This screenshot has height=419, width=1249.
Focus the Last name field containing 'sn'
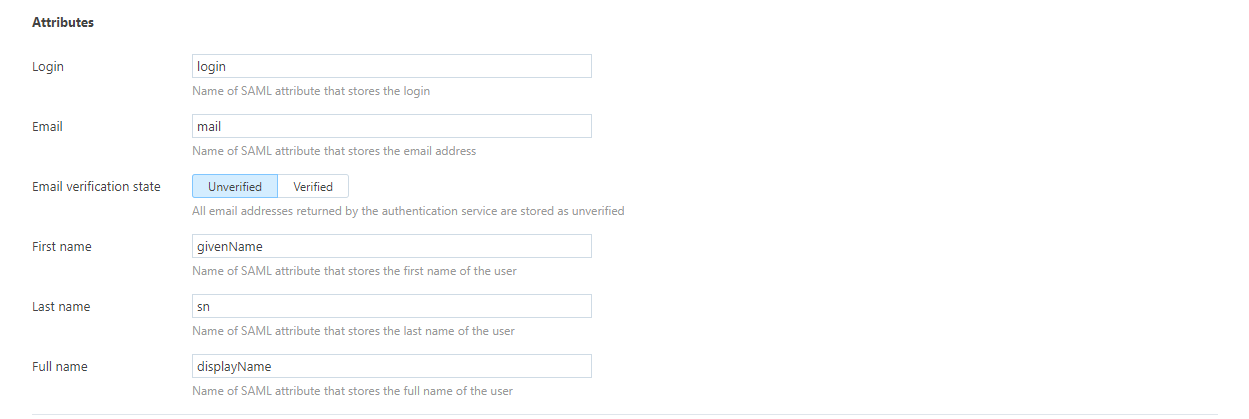click(391, 306)
